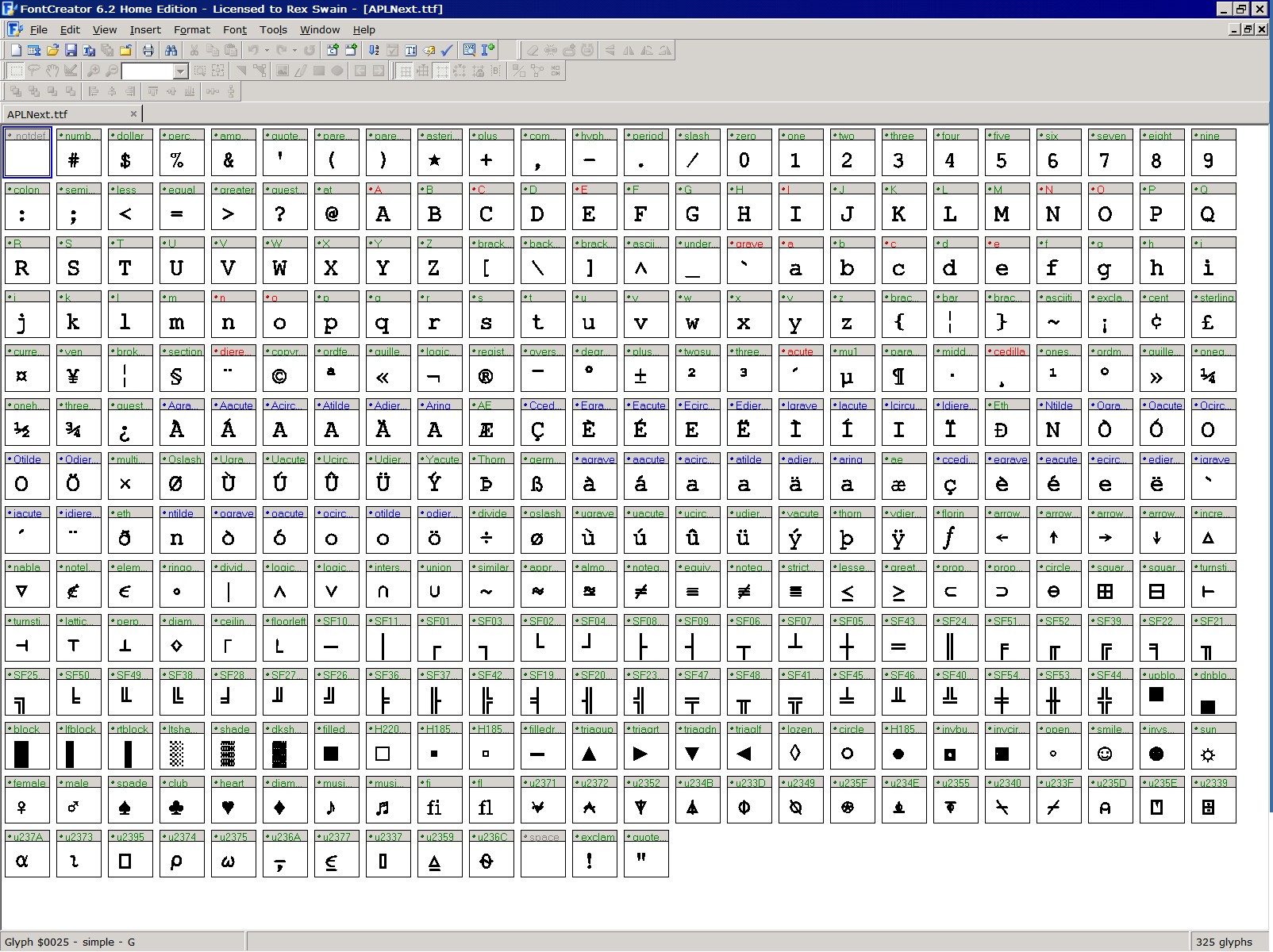Open the Font menu
The width and height of the screenshot is (1273, 952).
tap(235, 29)
